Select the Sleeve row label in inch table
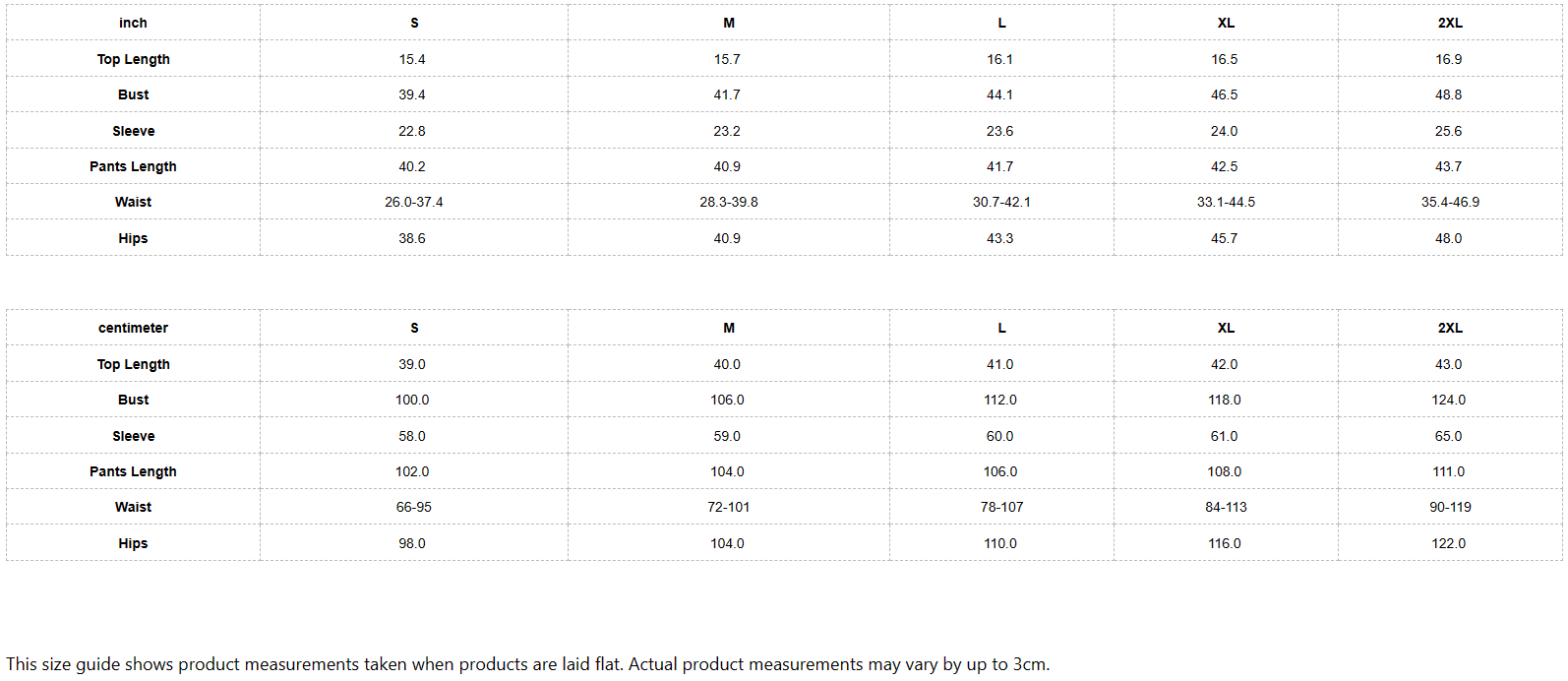Screen dimensions: 1568x681 tap(133, 131)
